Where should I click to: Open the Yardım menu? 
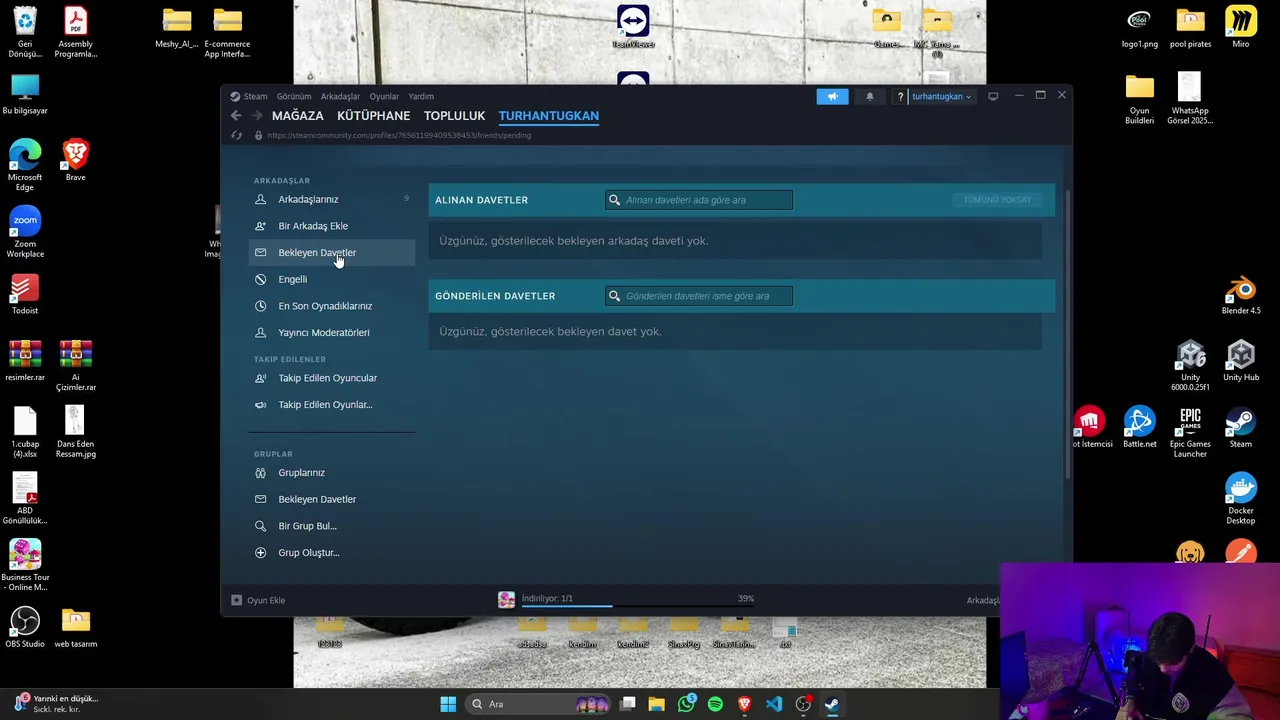(x=421, y=96)
